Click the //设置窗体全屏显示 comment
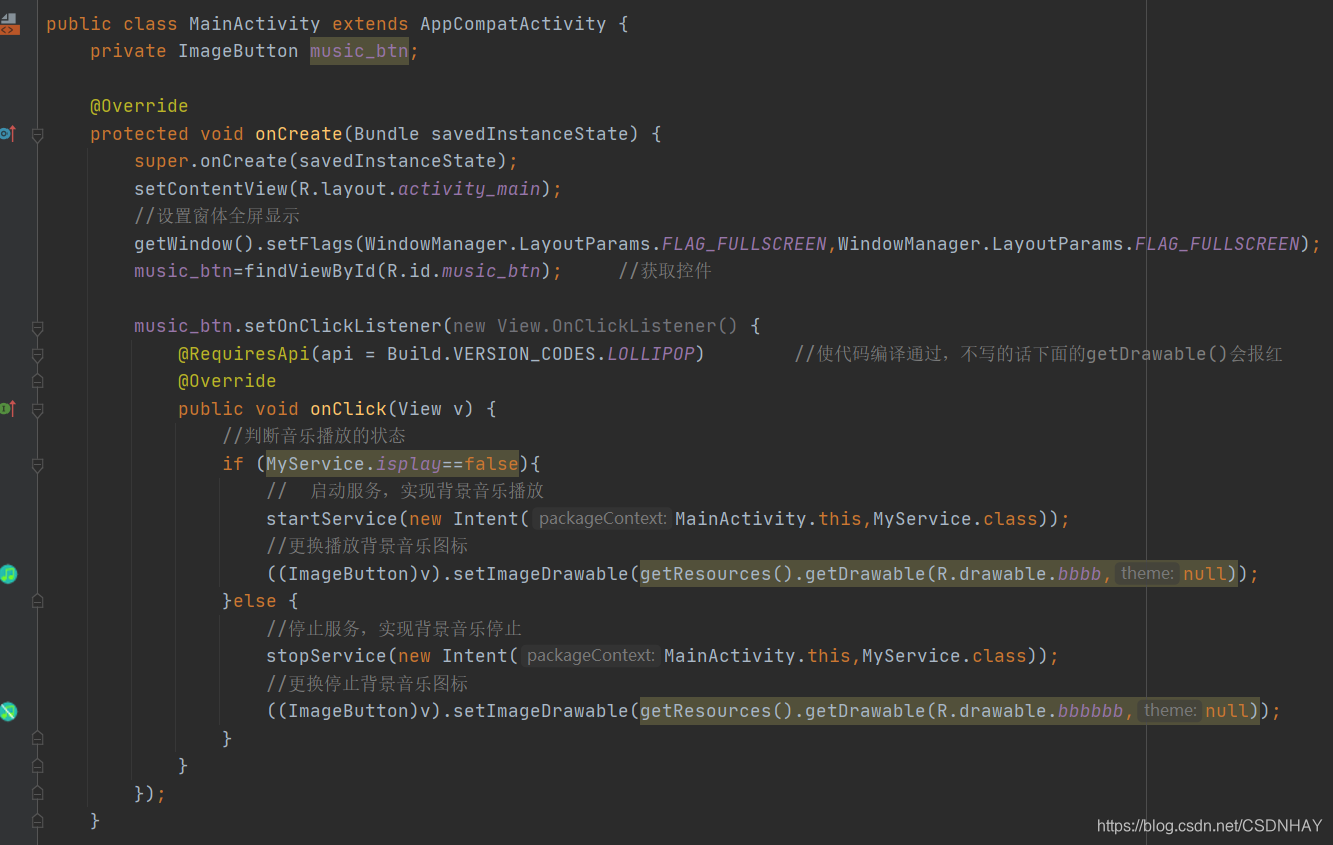The image size is (1333, 845). (x=217, y=216)
